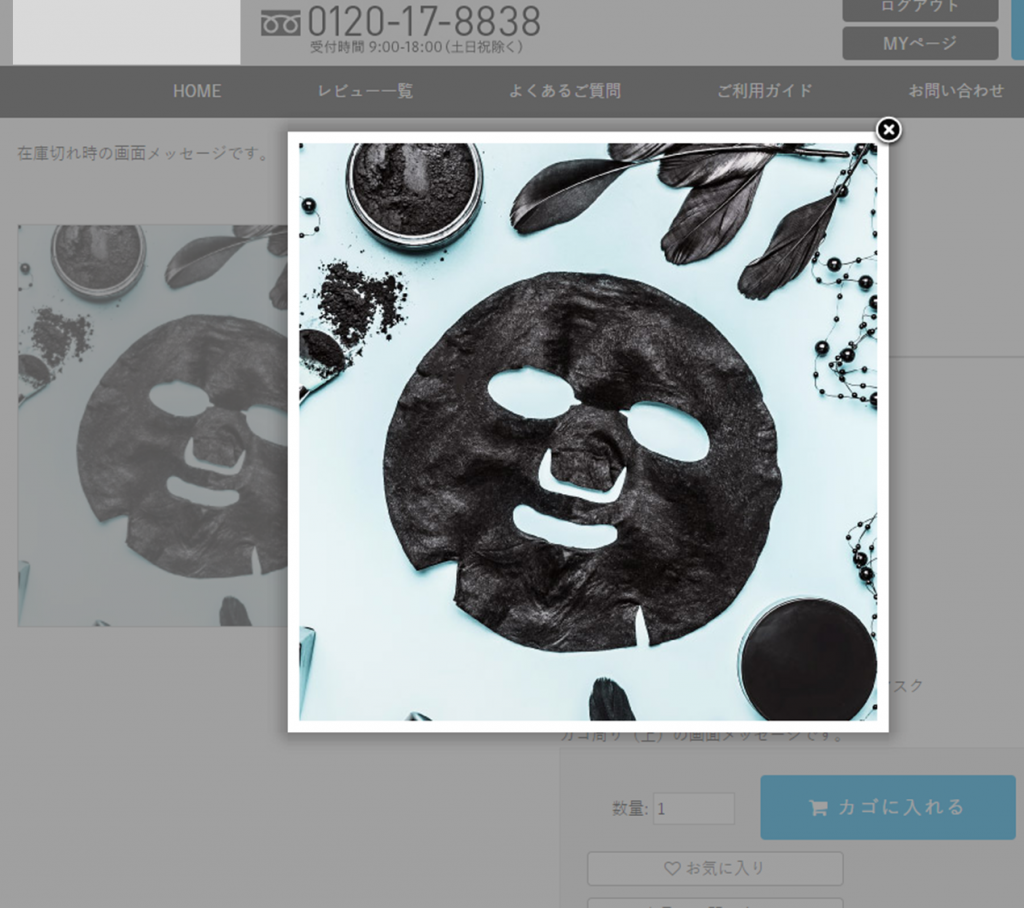Click the enlarged black mask image
This screenshot has height=908, width=1024.
(x=588, y=432)
